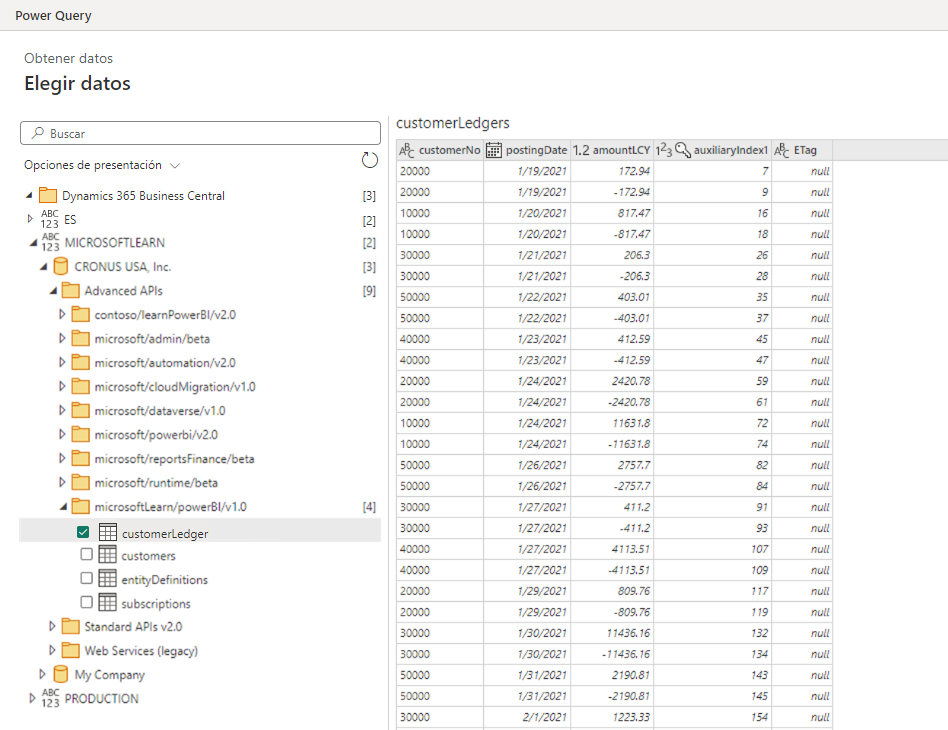Click into the Buscar search field

coord(200,133)
